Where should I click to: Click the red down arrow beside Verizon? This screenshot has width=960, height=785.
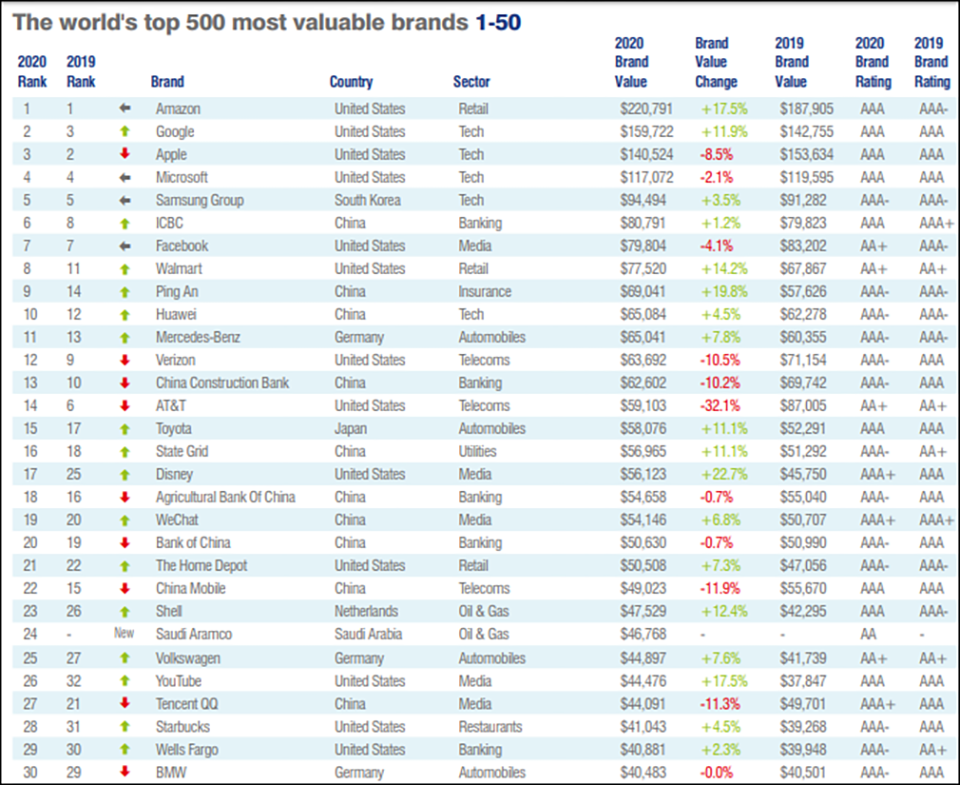click(x=125, y=360)
